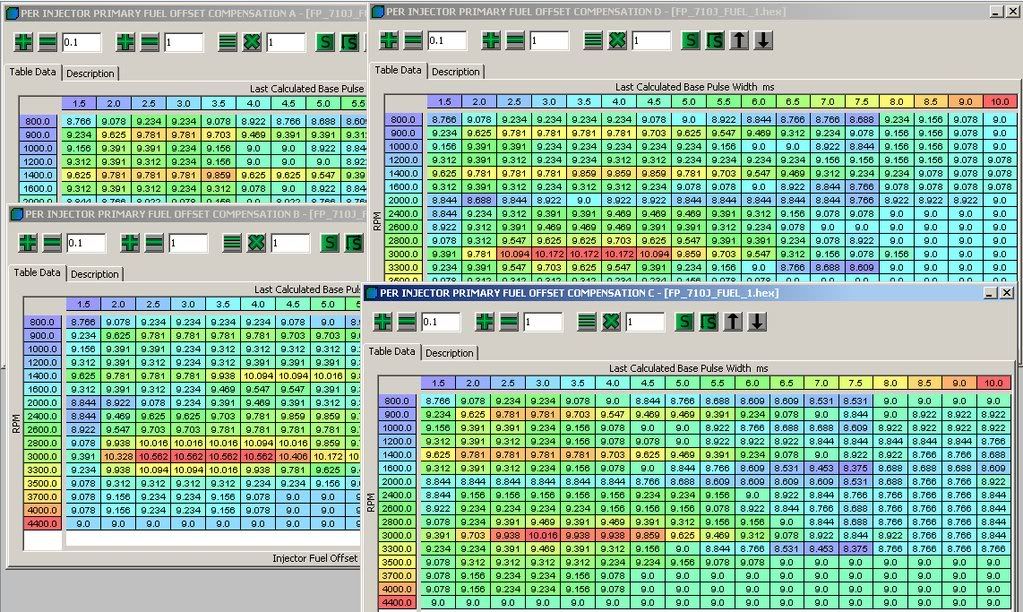
Task: Click the multiply X icon in Compensation B window
Action: [256, 243]
